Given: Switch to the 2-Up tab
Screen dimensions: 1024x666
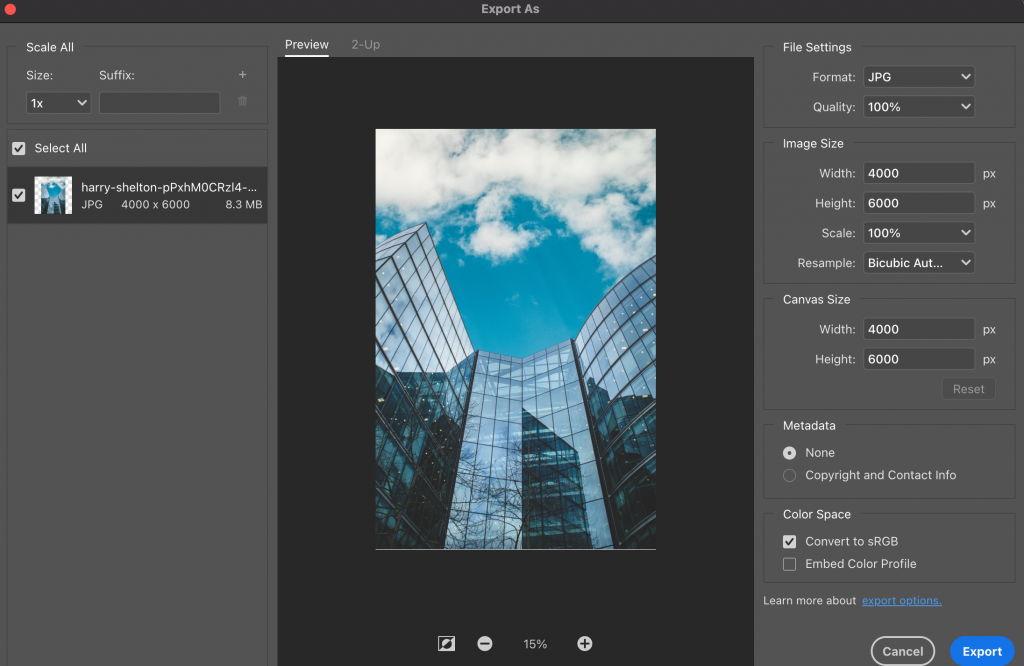Looking at the screenshot, I should [x=366, y=45].
